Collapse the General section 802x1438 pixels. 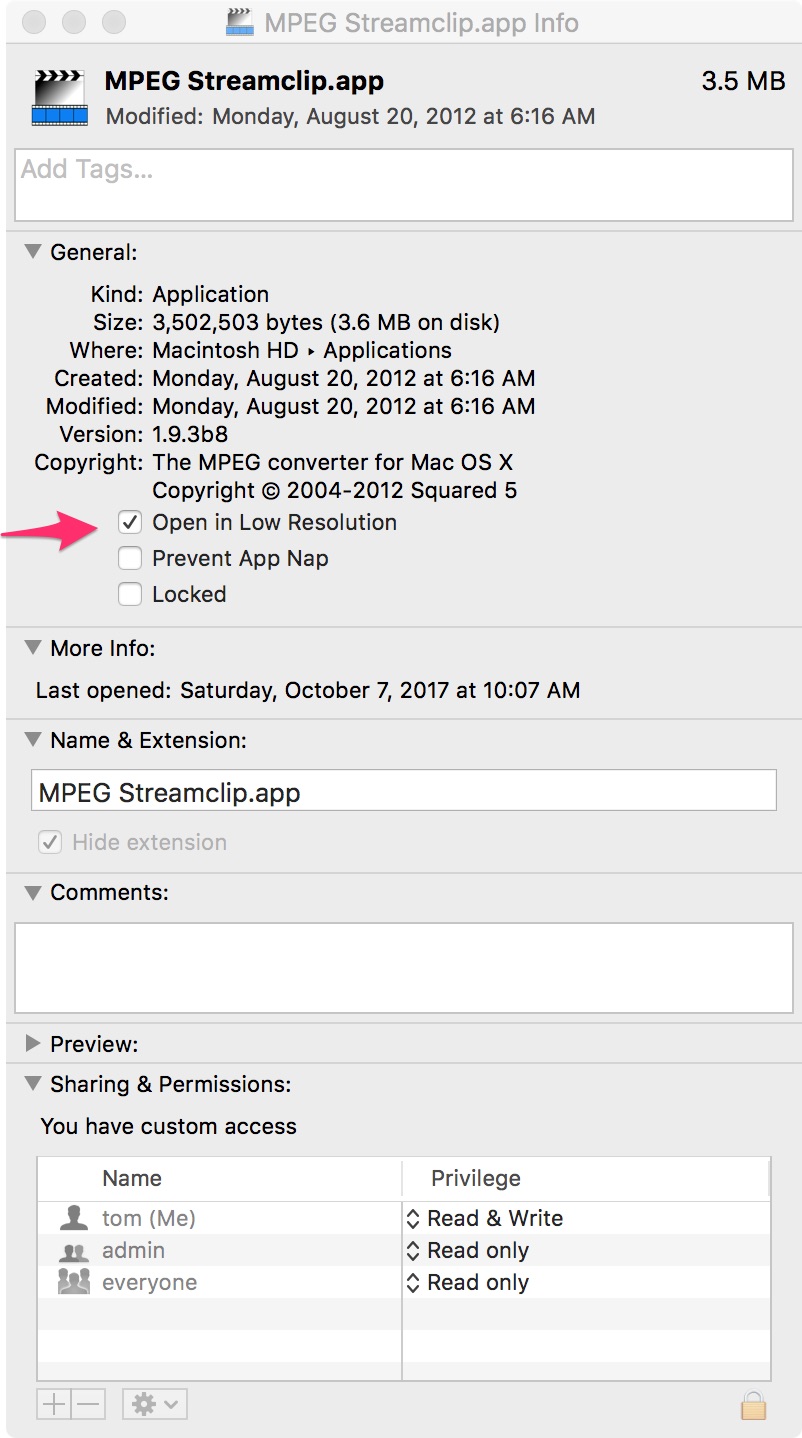[x=33, y=252]
